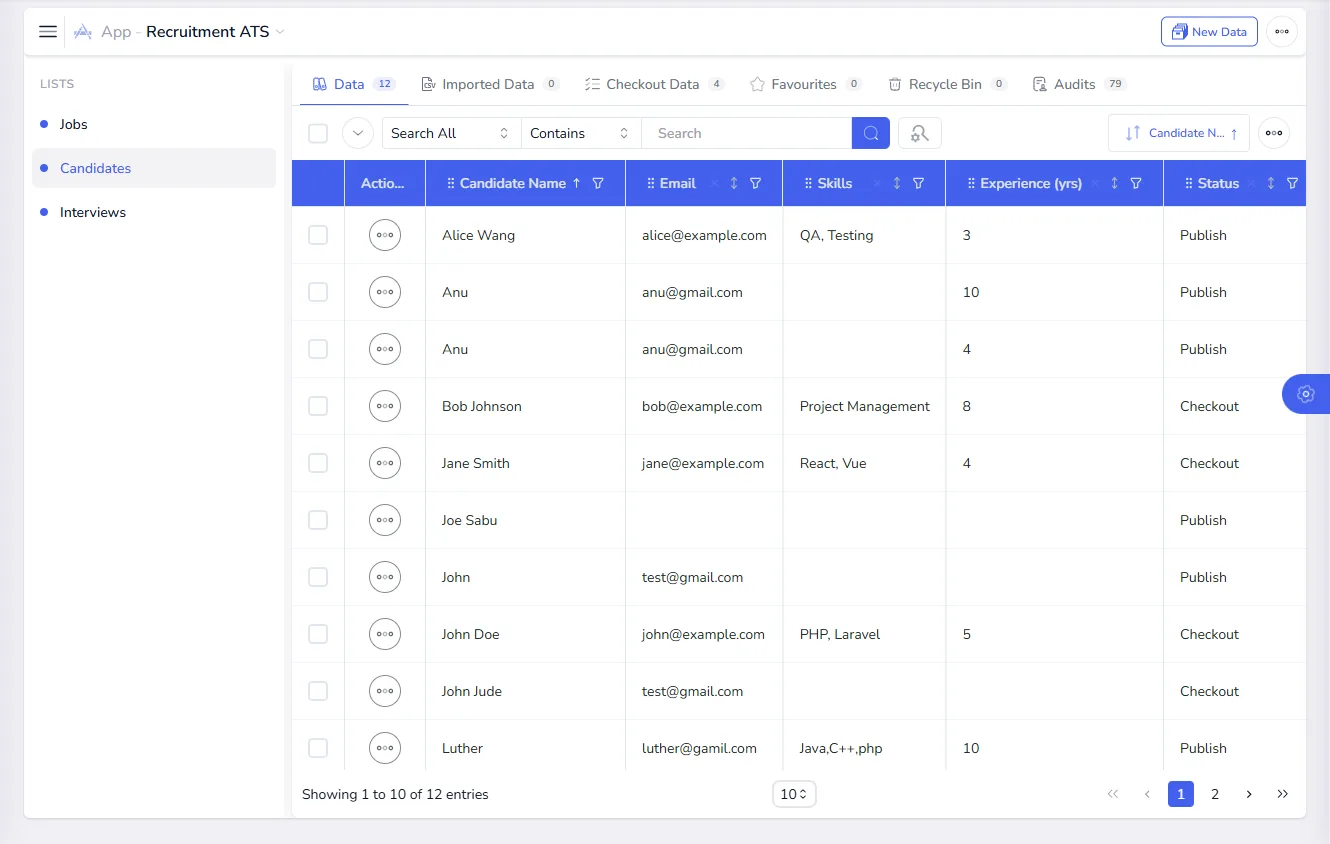This screenshot has width=1330, height=844.
Task: Sort the Skills column
Action: (x=897, y=183)
